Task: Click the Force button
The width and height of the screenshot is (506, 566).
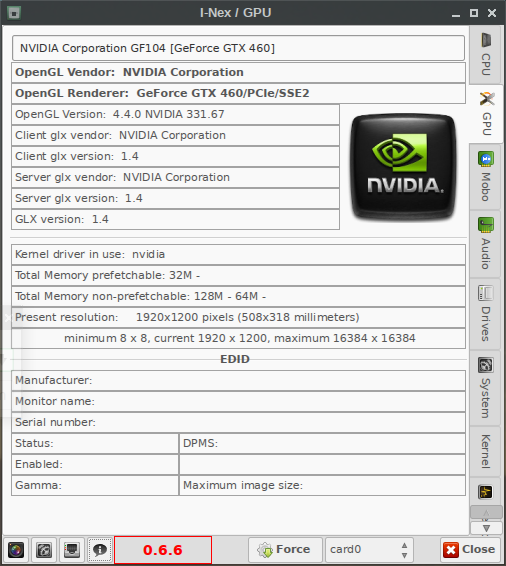Action: [285, 550]
